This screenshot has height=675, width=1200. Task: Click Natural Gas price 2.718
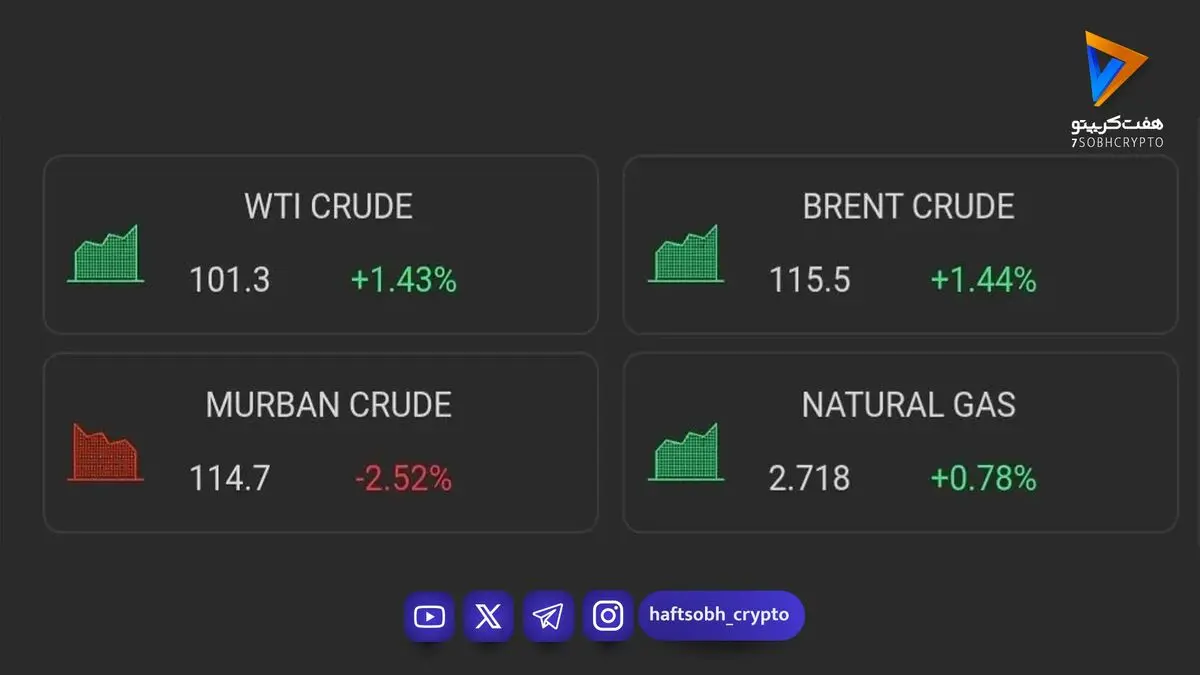click(809, 479)
